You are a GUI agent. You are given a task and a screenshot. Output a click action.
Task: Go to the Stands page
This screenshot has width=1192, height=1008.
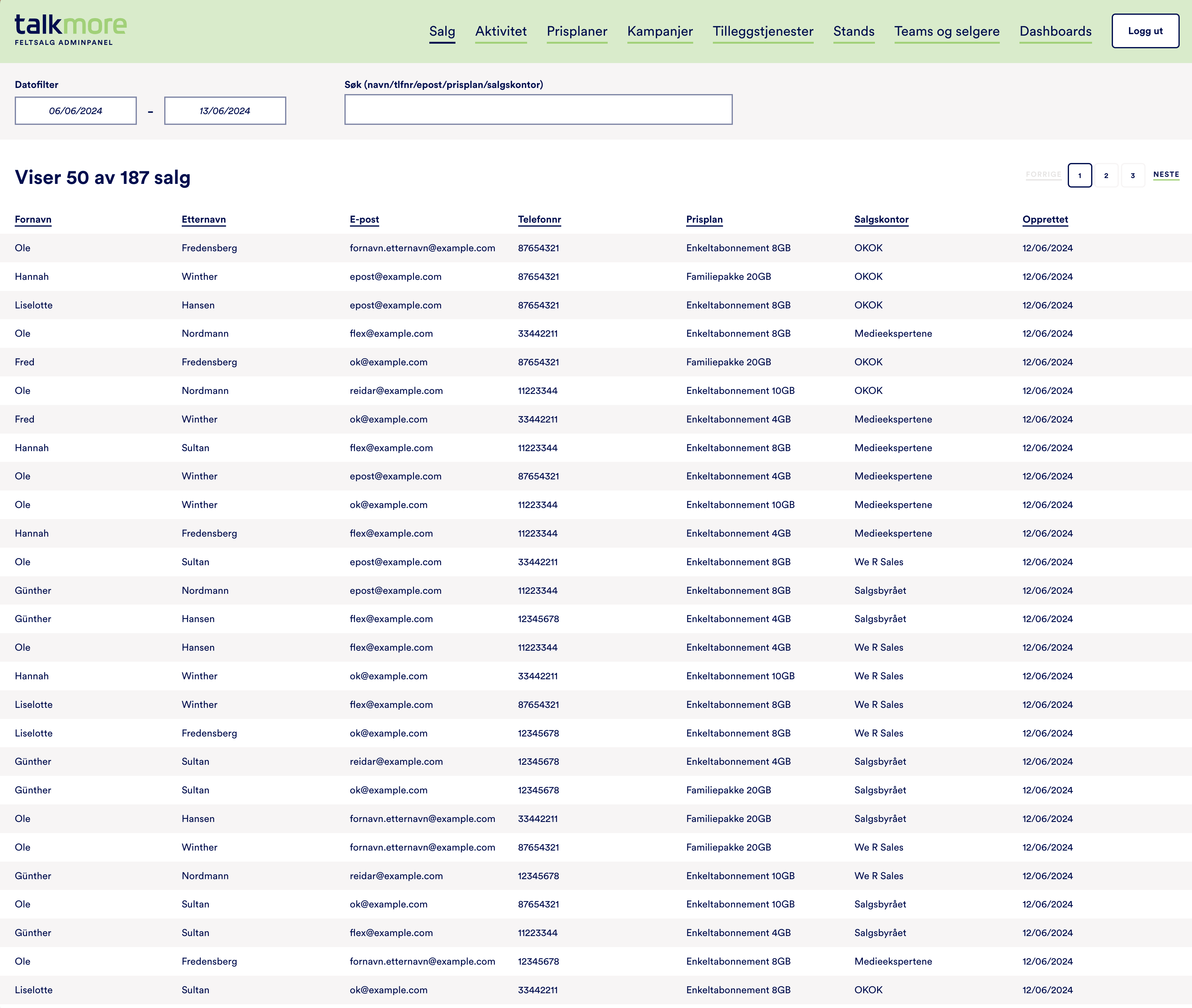pyautogui.click(x=854, y=32)
